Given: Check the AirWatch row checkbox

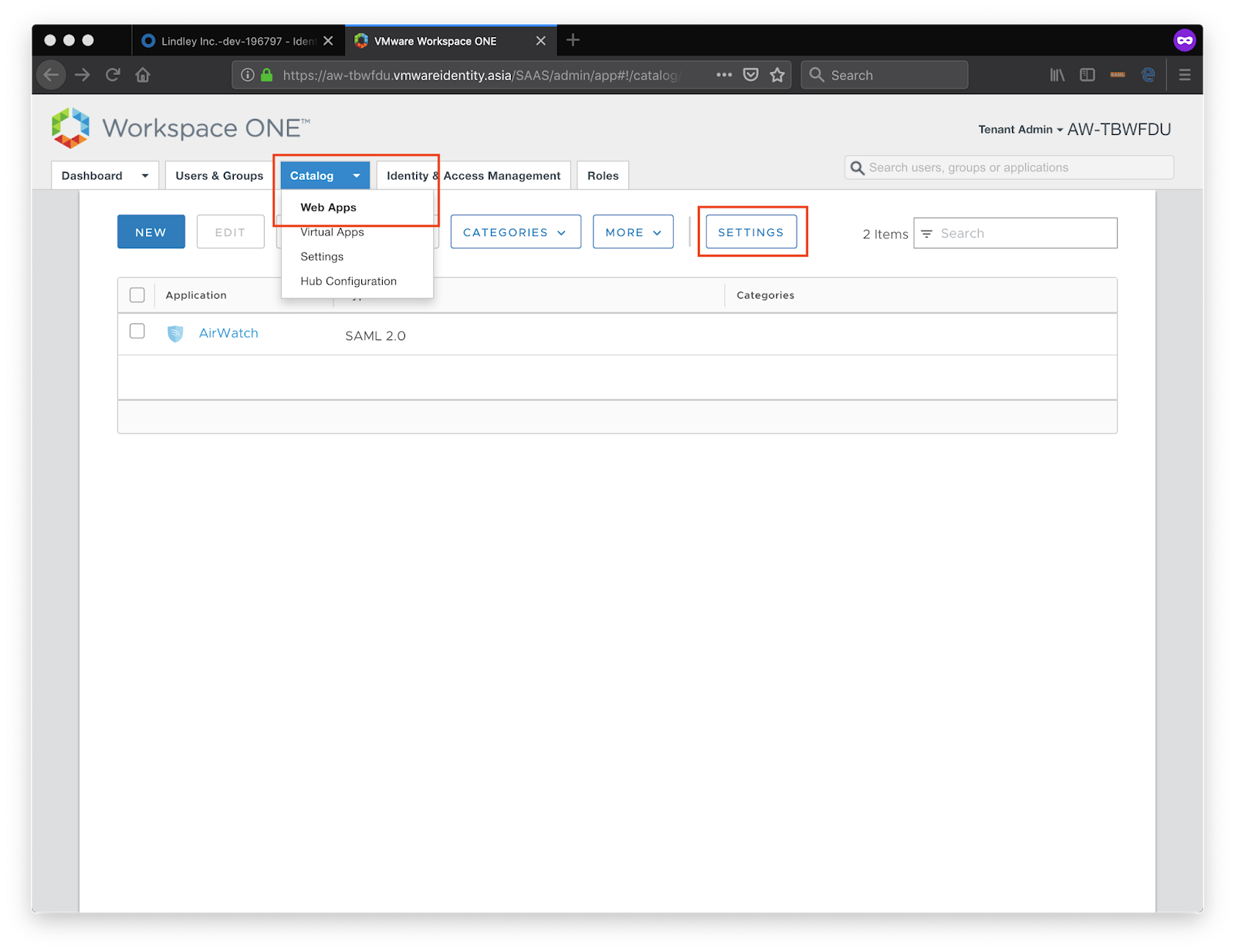Looking at the screenshot, I should click(137, 331).
